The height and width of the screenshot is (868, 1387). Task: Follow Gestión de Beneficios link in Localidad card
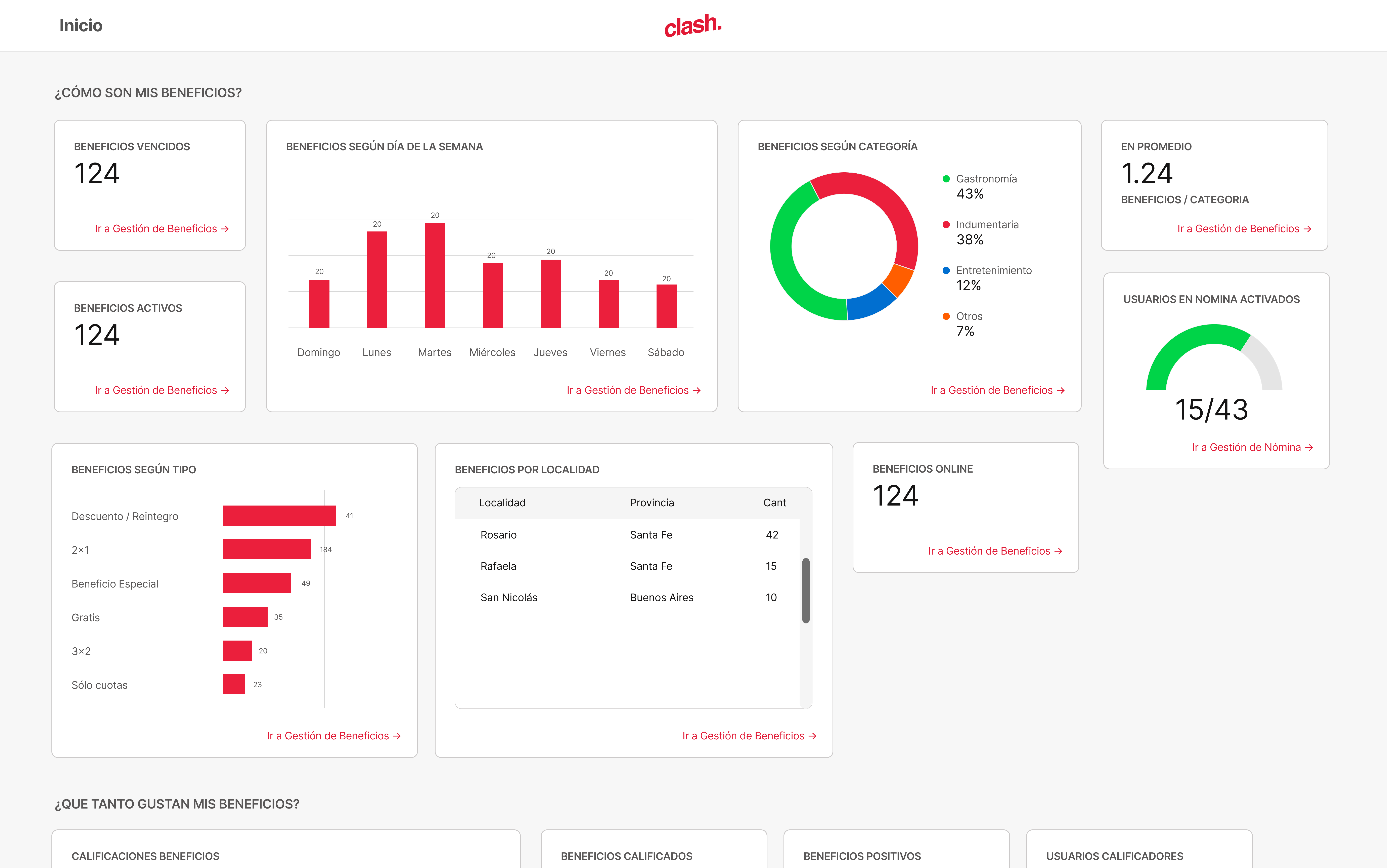click(750, 736)
